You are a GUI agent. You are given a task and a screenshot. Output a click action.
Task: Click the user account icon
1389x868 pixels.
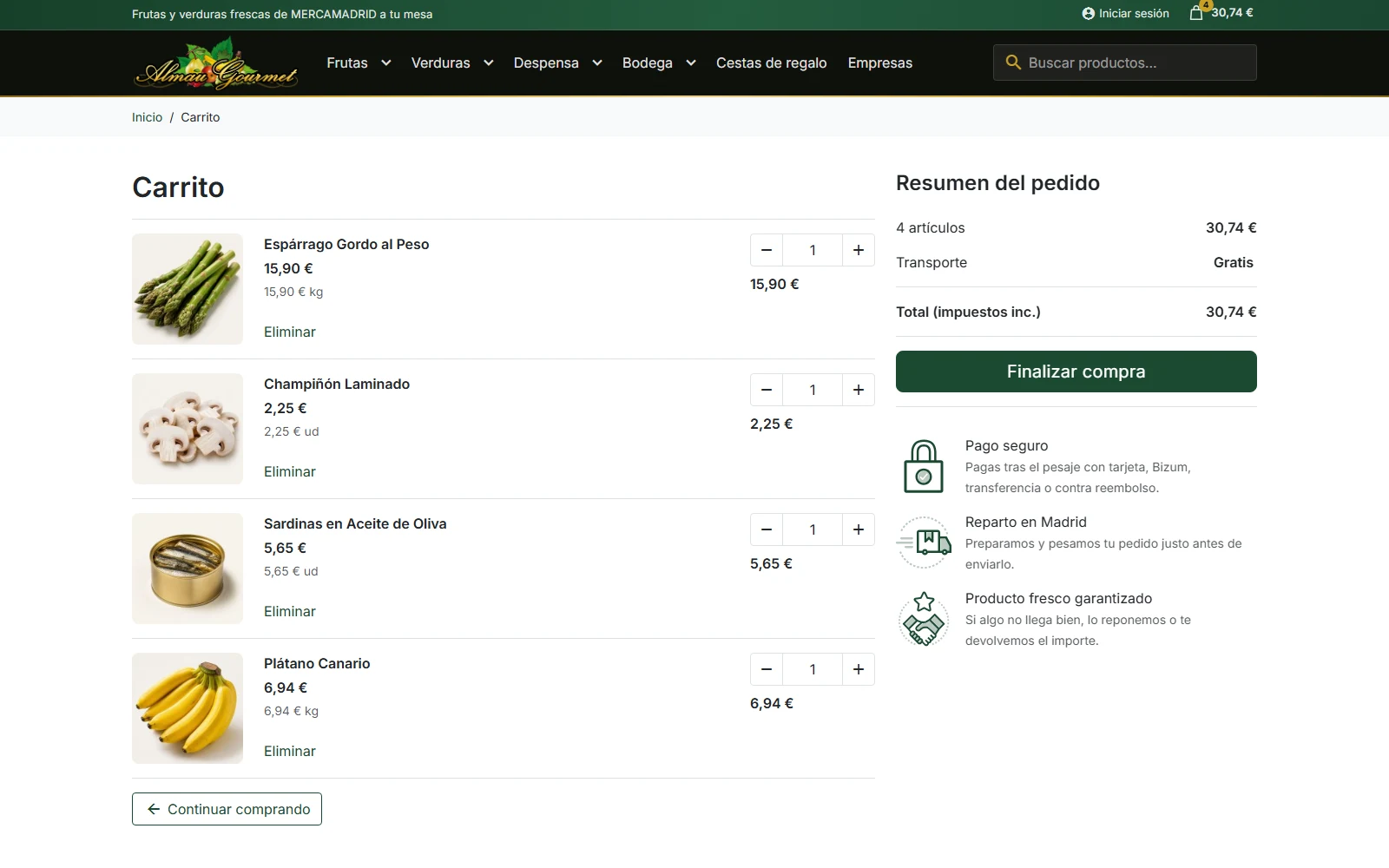[1088, 14]
